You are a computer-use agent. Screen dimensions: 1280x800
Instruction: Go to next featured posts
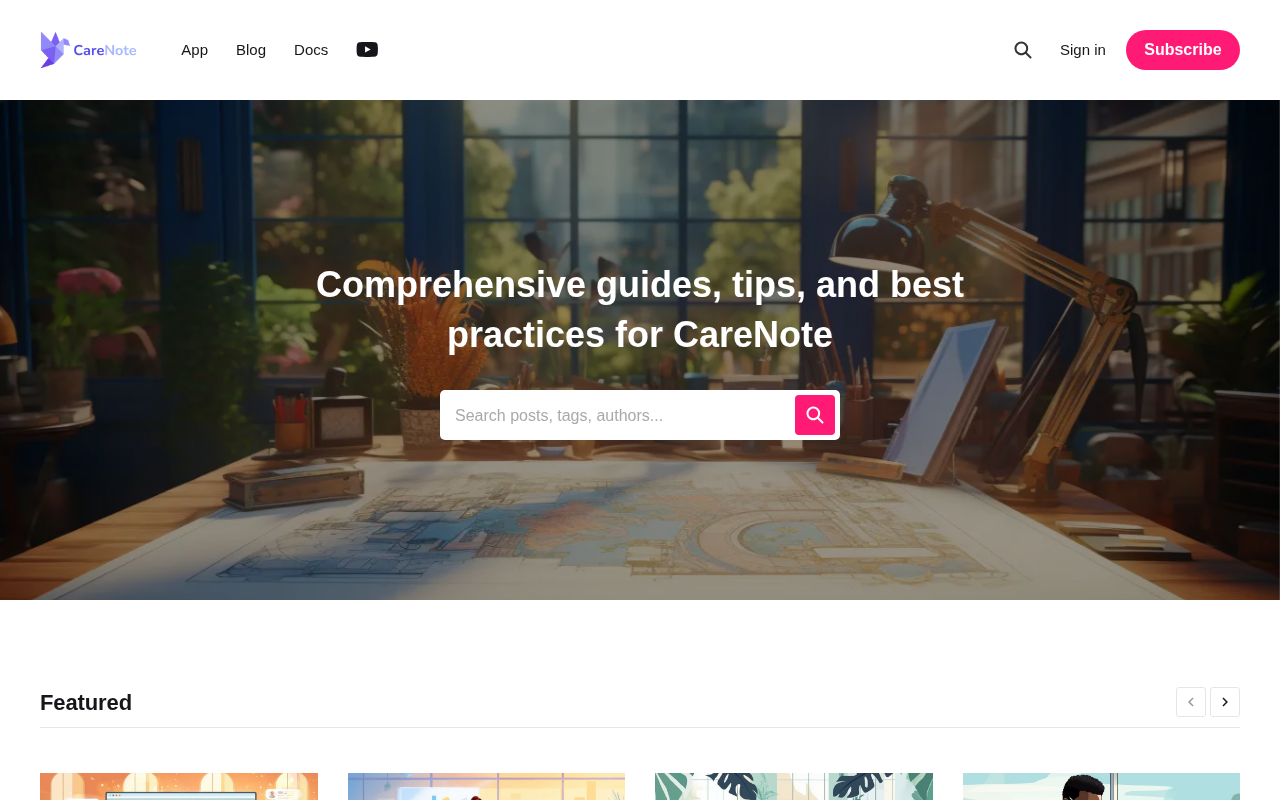[x=1225, y=702]
